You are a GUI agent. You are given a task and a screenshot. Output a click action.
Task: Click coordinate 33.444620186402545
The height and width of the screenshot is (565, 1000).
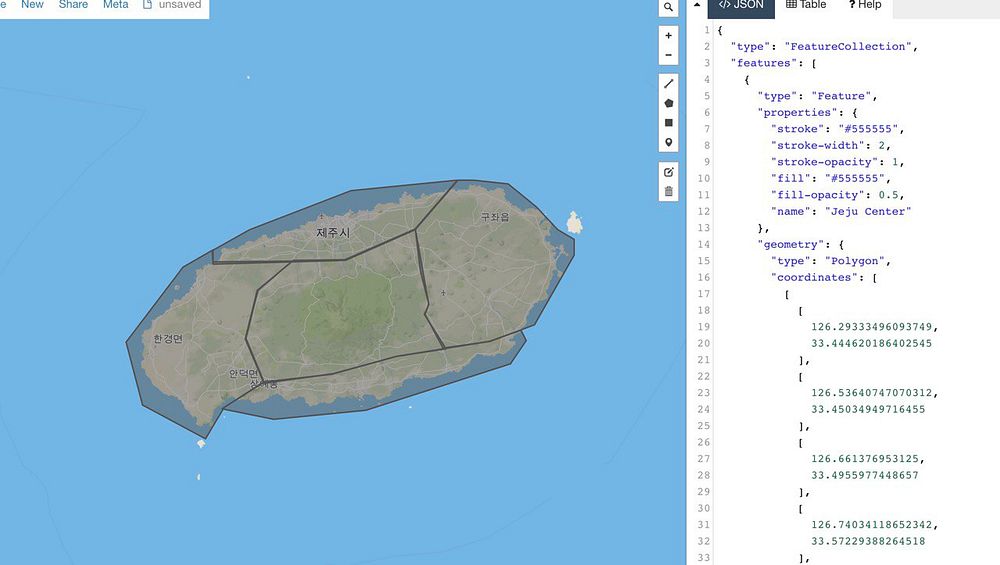871,343
